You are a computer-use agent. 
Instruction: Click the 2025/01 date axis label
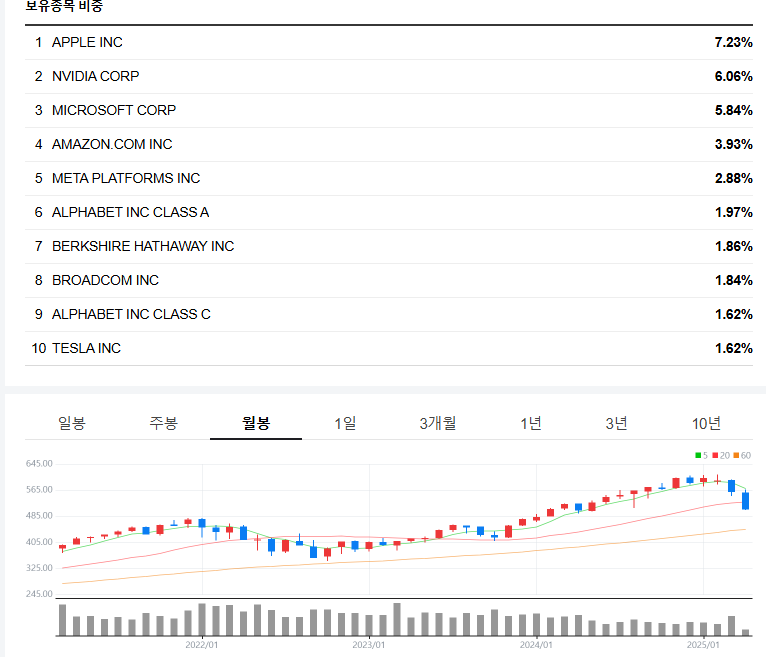pos(703,645)
